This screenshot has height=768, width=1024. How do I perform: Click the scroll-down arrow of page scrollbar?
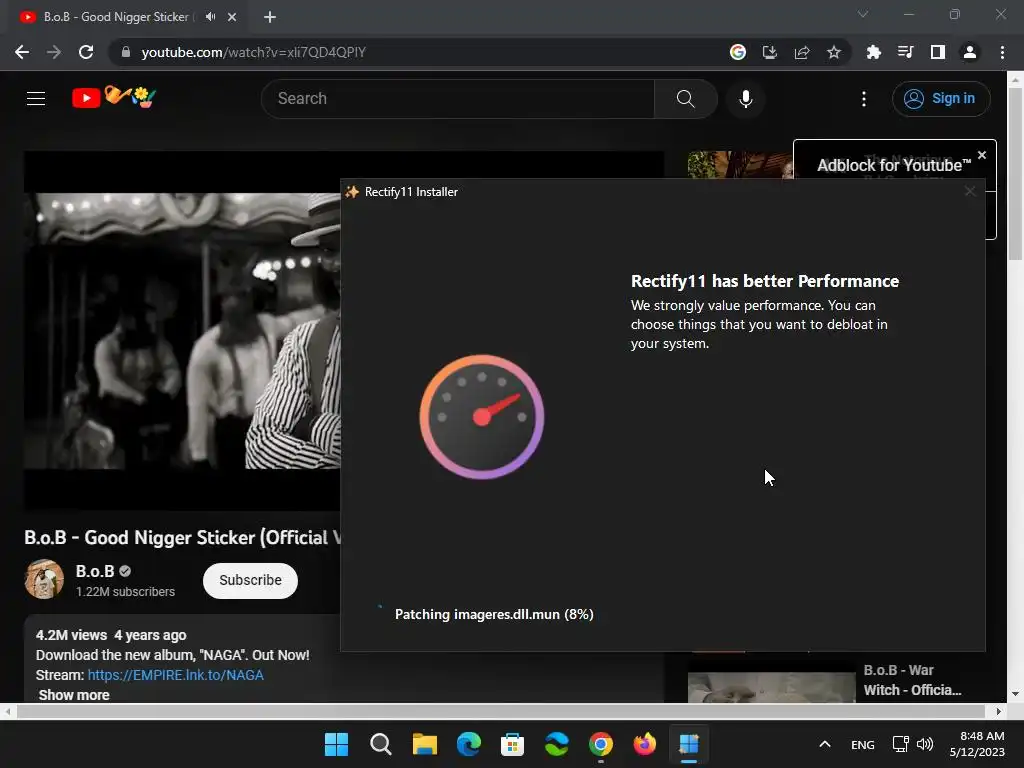(x=1016, y=694)
